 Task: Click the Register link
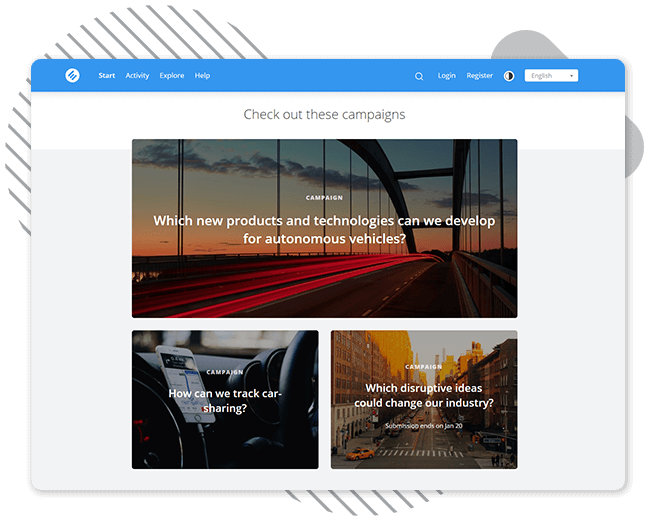[x=480, y=76]
